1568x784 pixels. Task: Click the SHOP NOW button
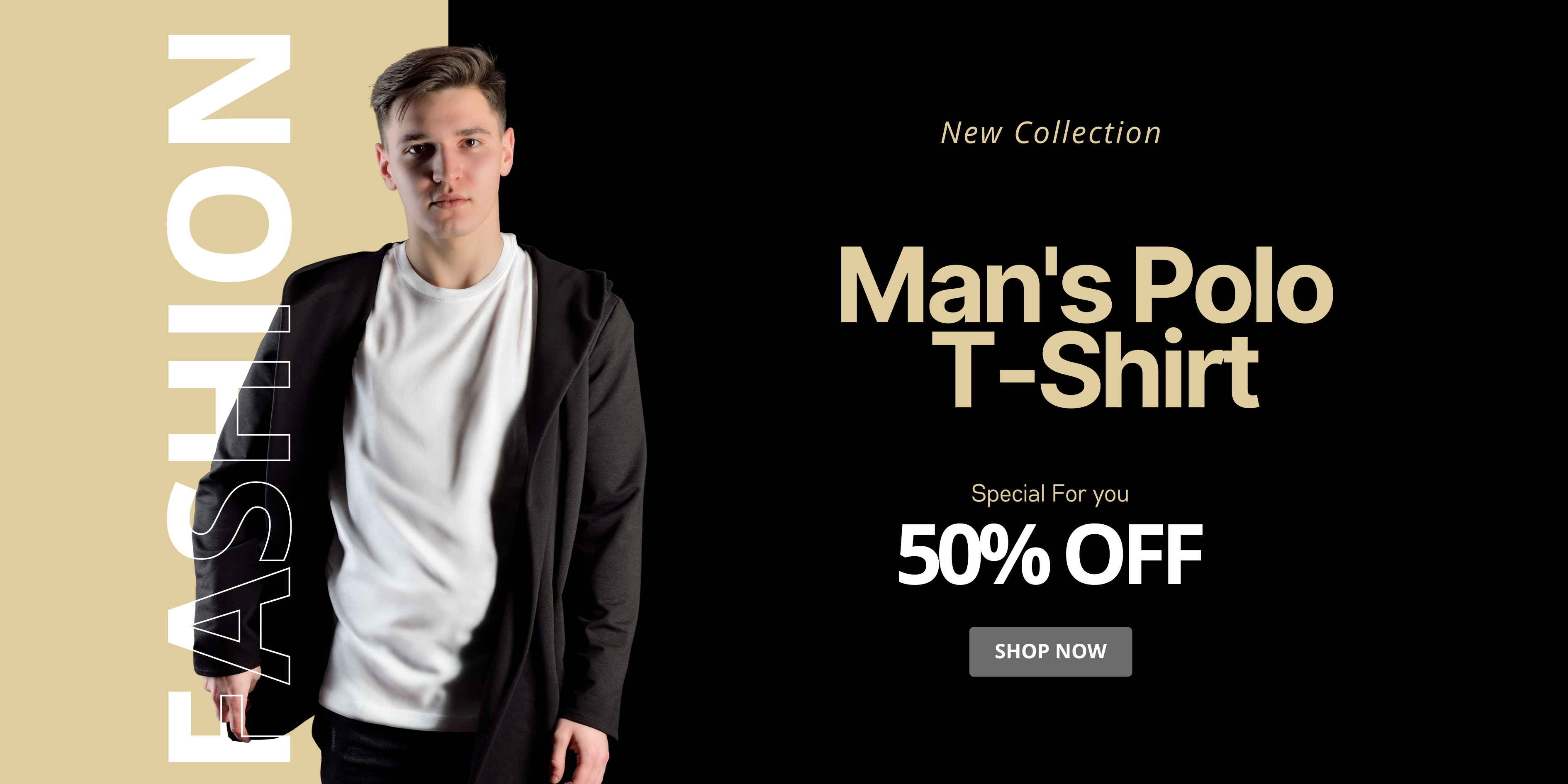[1050, 651]
